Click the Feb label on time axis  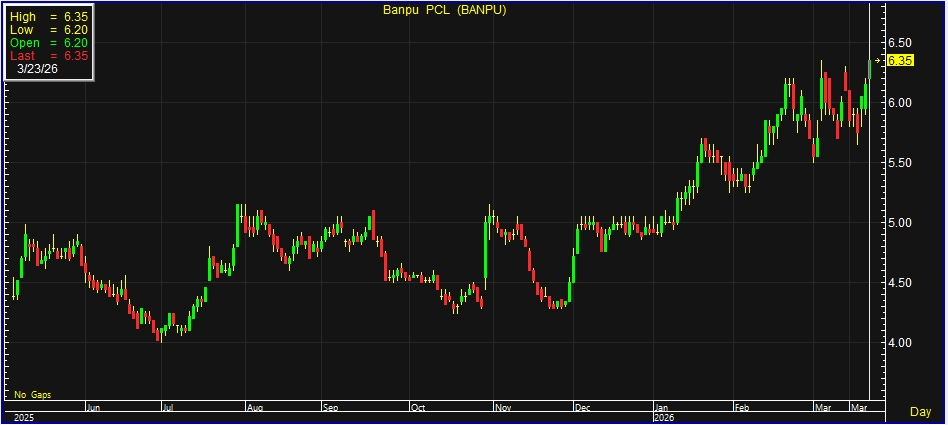(x=741, y=408)
